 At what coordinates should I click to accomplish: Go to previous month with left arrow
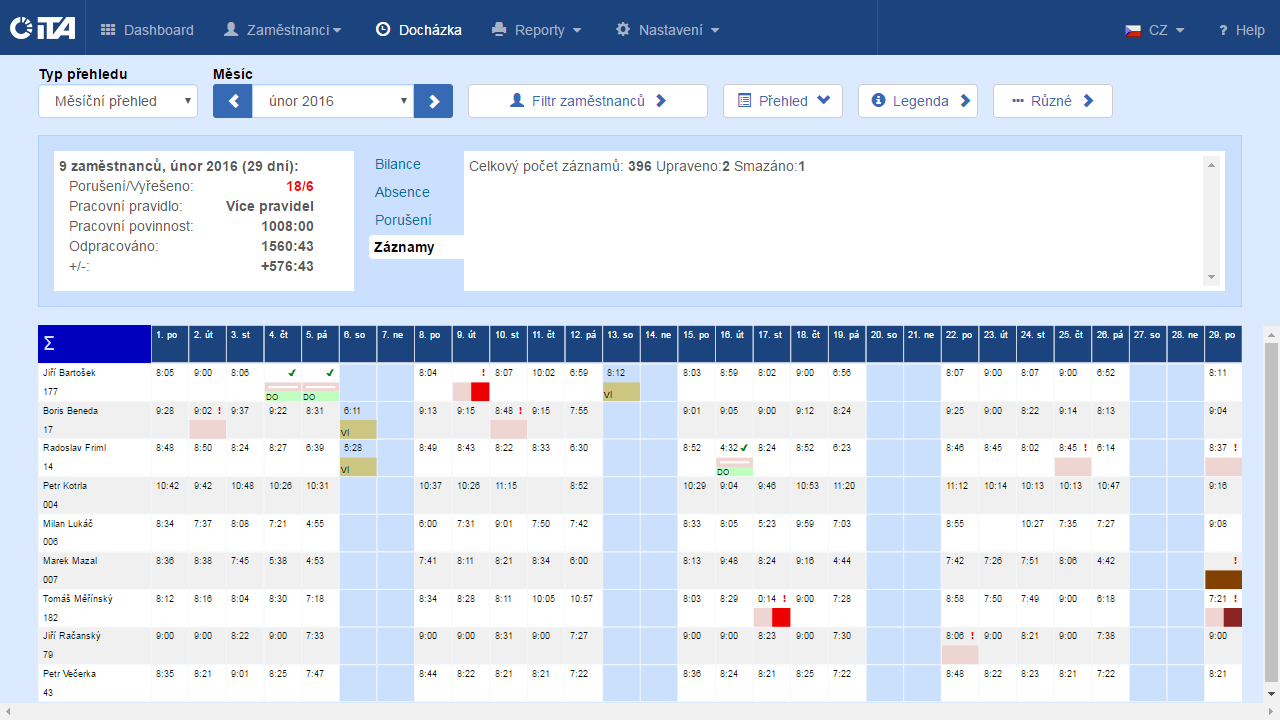[232, 101]
